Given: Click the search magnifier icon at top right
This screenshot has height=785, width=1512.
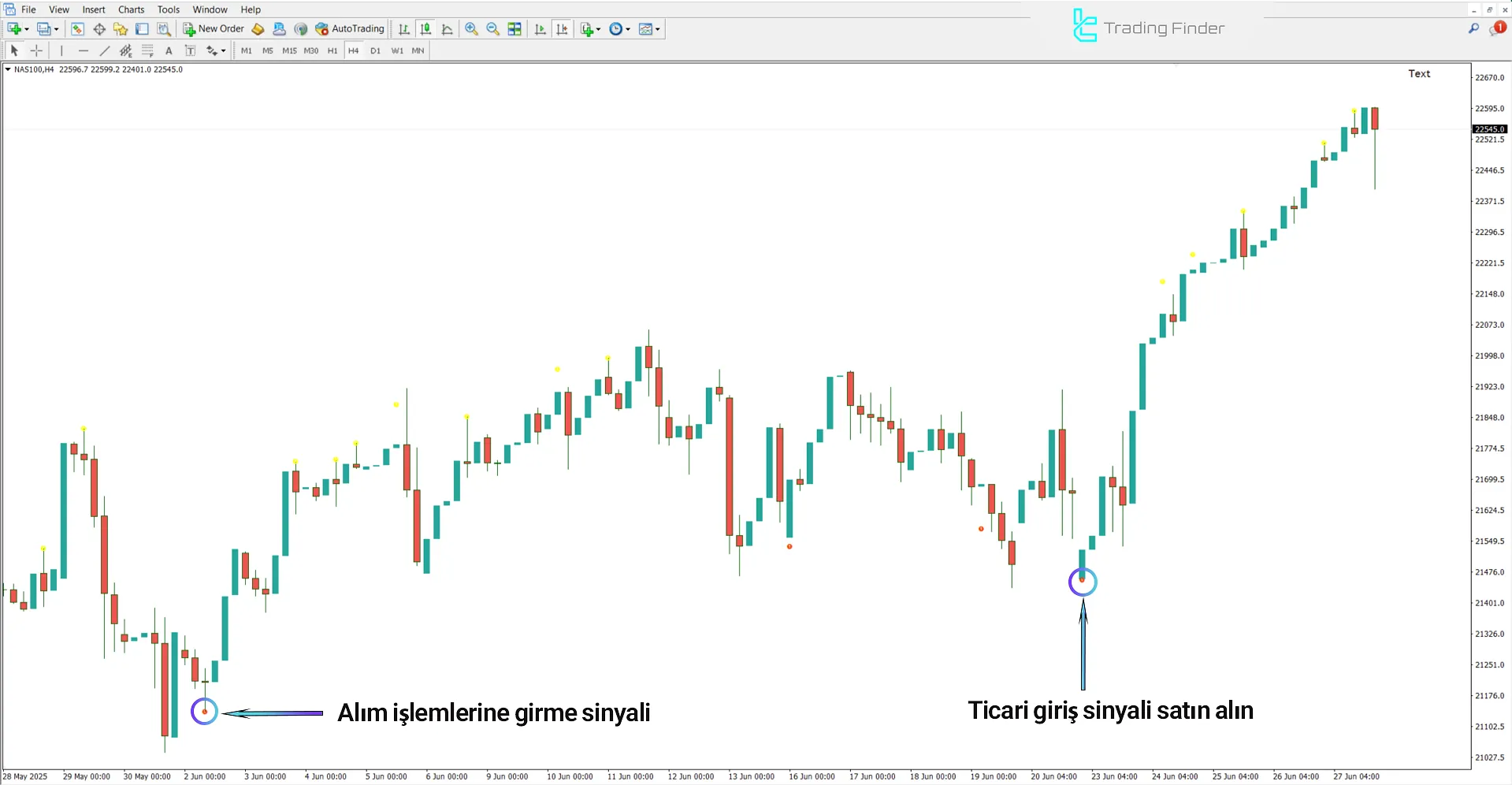Looking at the screenshot, I should click(1473, 28).
